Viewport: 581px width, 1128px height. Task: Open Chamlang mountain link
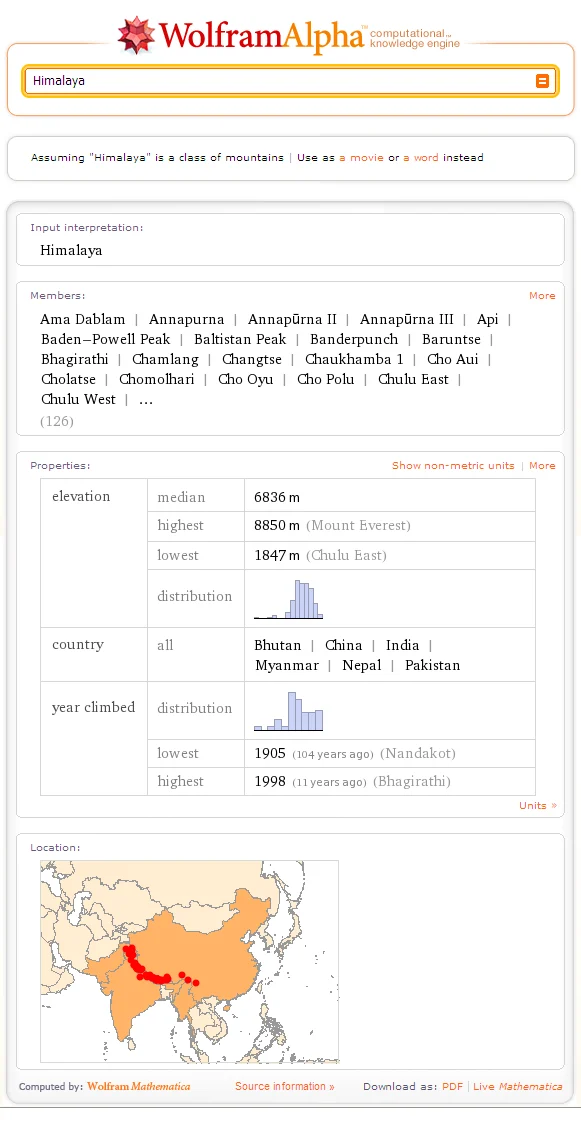tap(165, 359)
